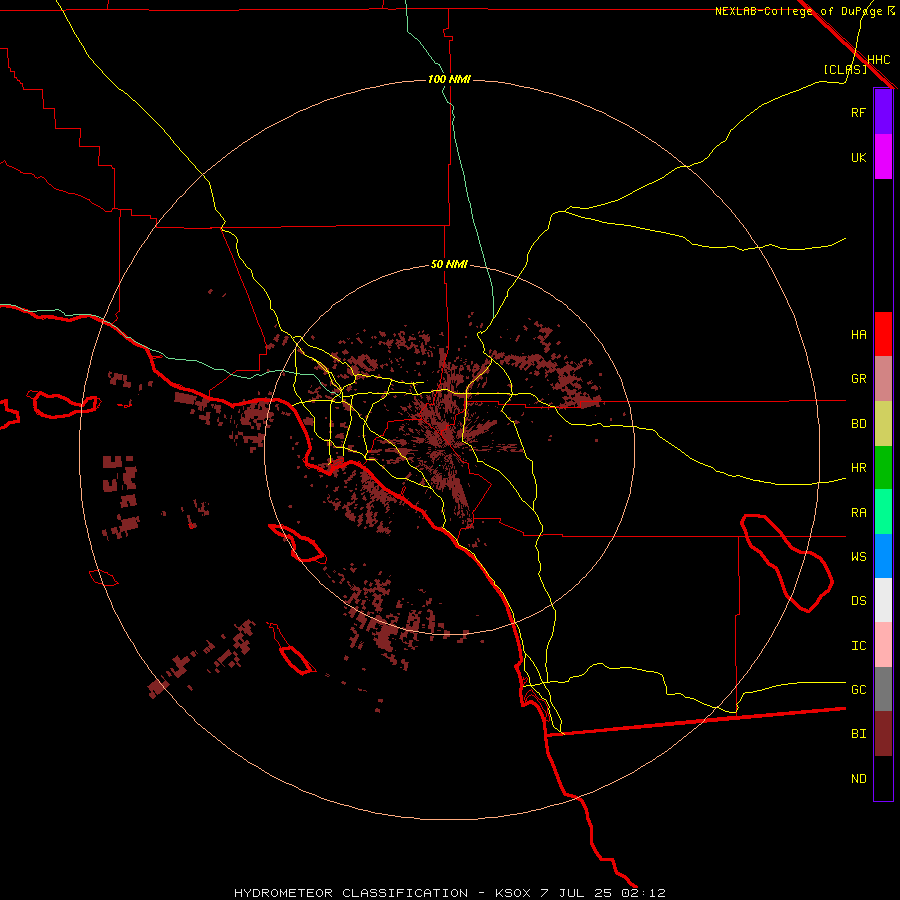Click the [CLAS] label
The image size is (900, 900).
pos(845,69)
